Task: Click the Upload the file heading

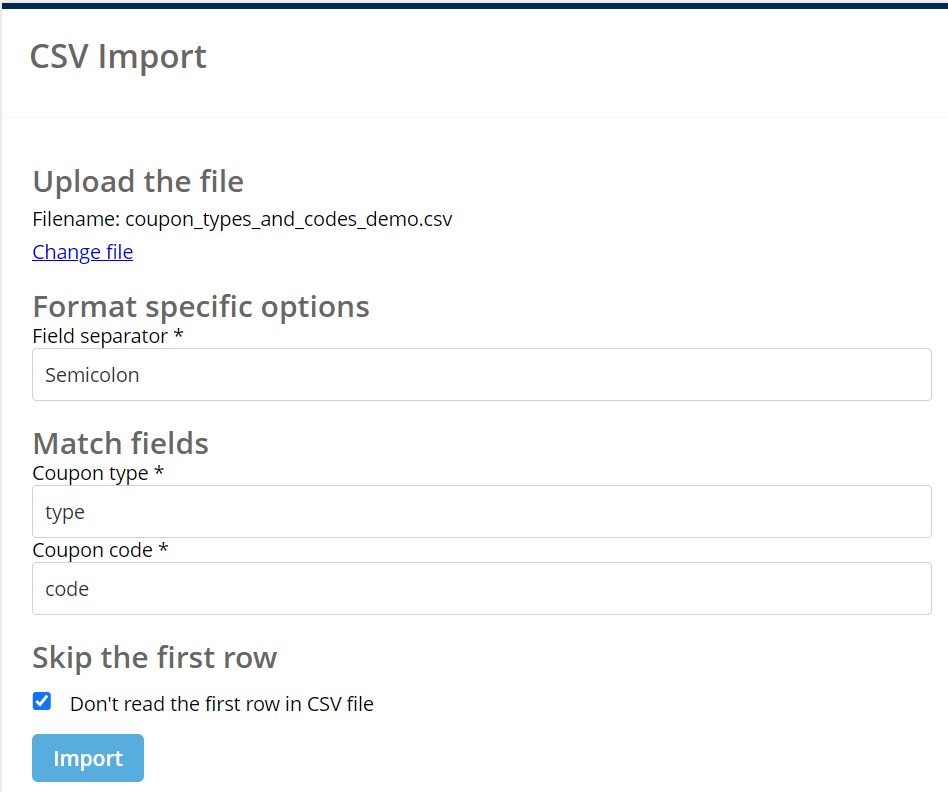Action: coord(138,182)
